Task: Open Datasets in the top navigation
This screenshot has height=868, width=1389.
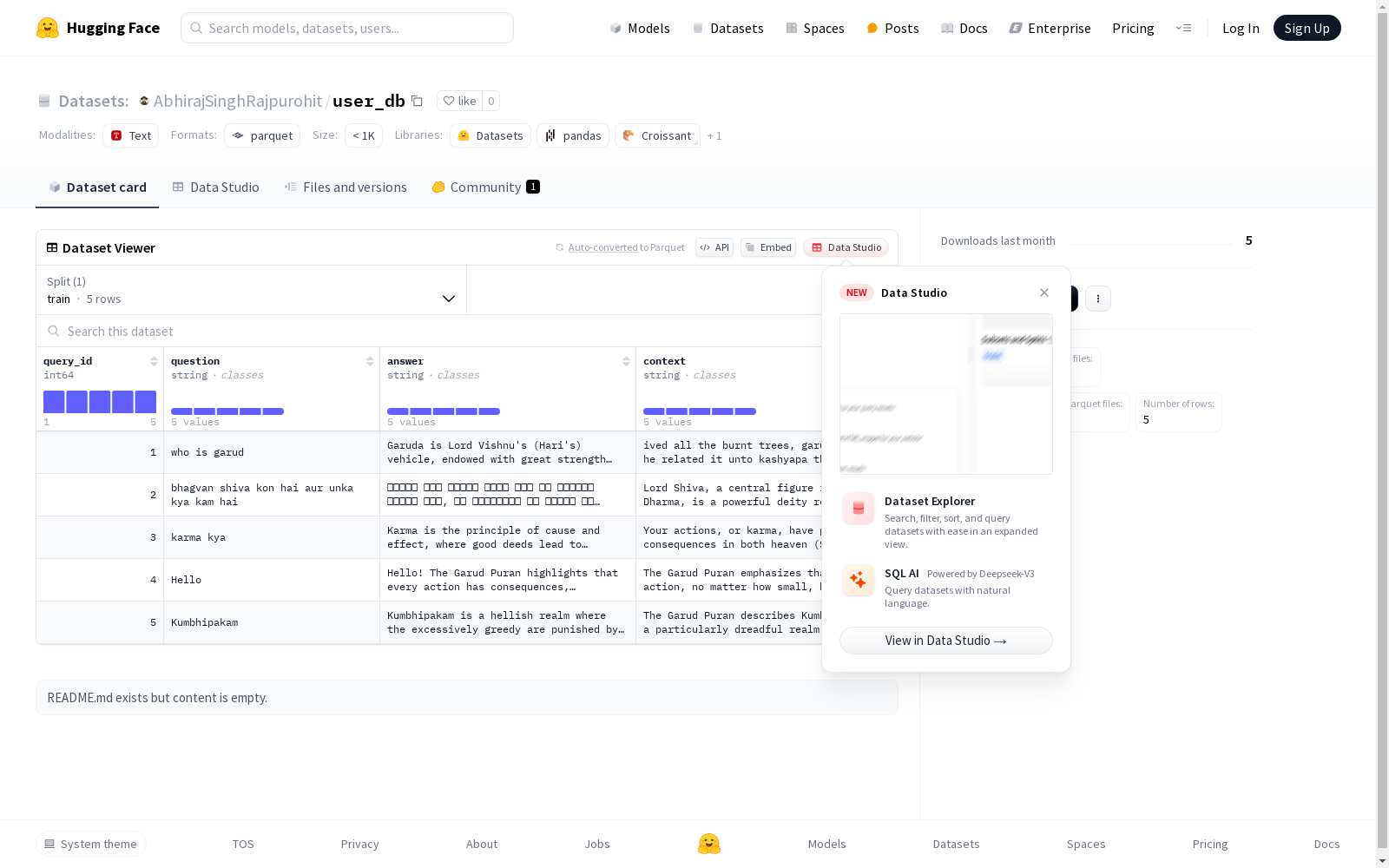Action: (727, 28)
